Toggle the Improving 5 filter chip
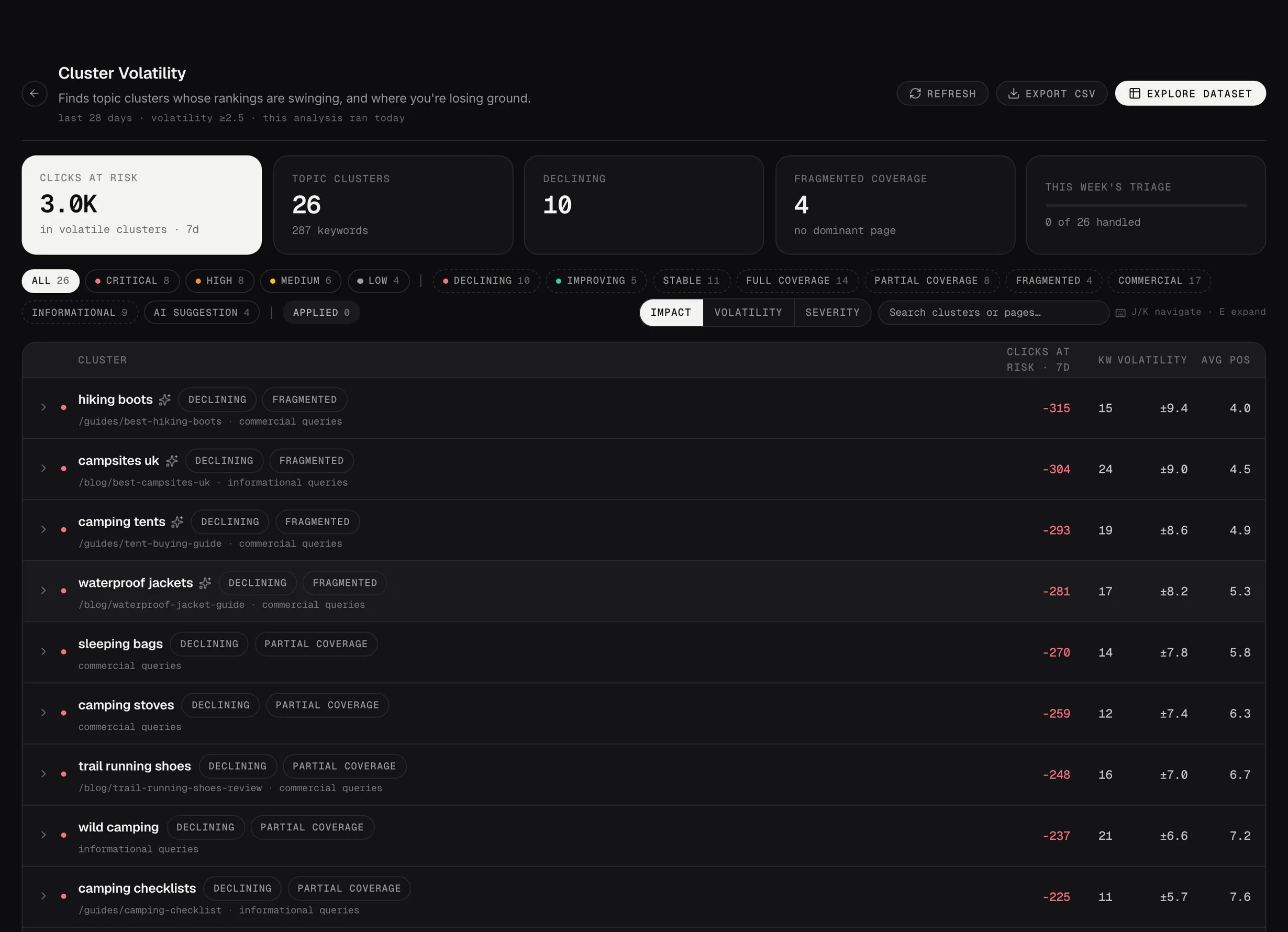Image resolution: width=1288 pixels, height=932 pixels. coord(596,281)
